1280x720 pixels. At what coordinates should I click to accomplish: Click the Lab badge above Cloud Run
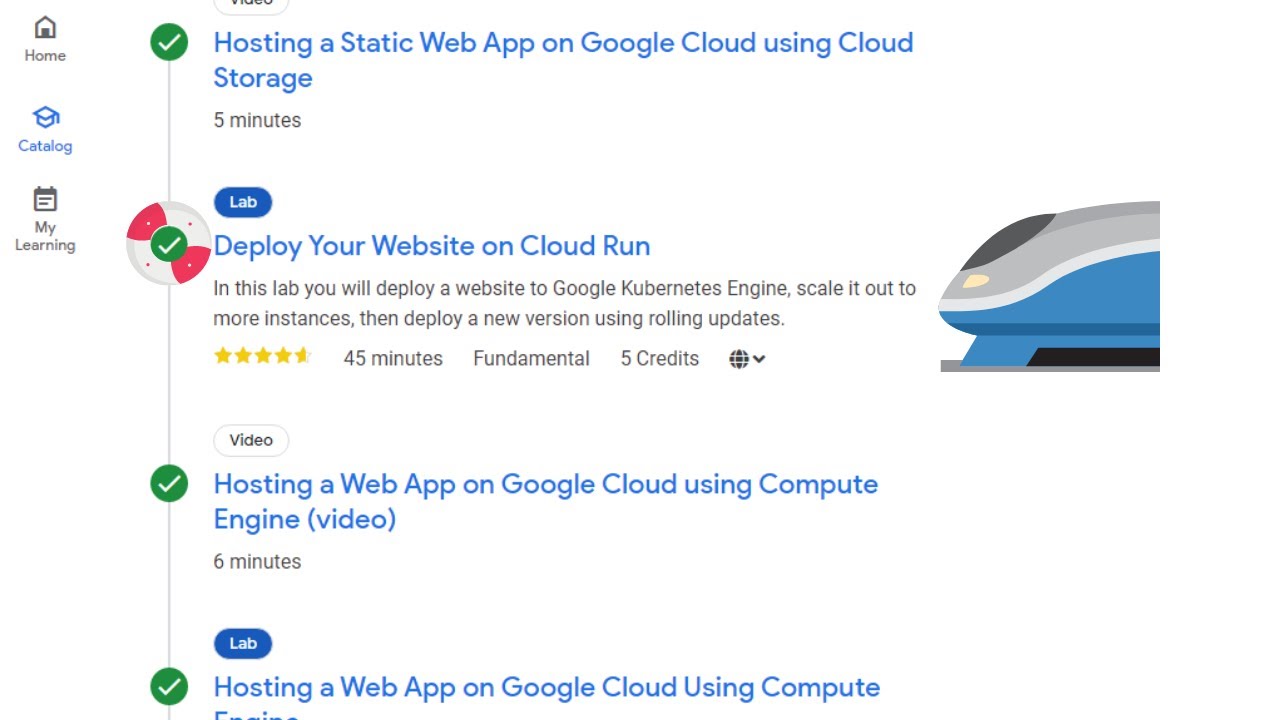(x=243, y=202)
